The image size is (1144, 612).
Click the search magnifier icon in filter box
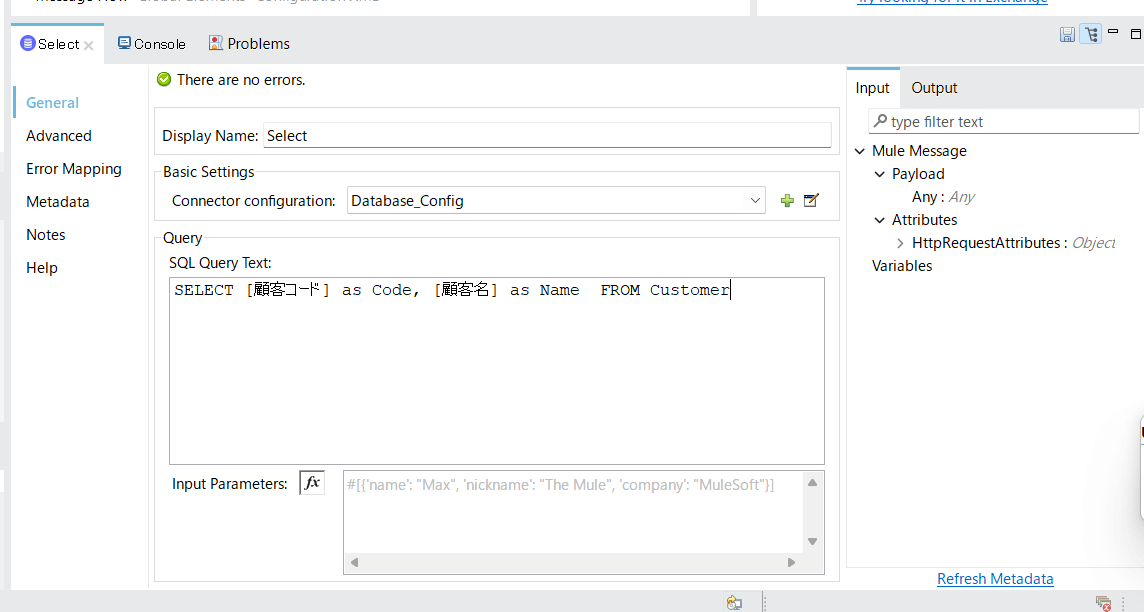(x=881, y=121)
